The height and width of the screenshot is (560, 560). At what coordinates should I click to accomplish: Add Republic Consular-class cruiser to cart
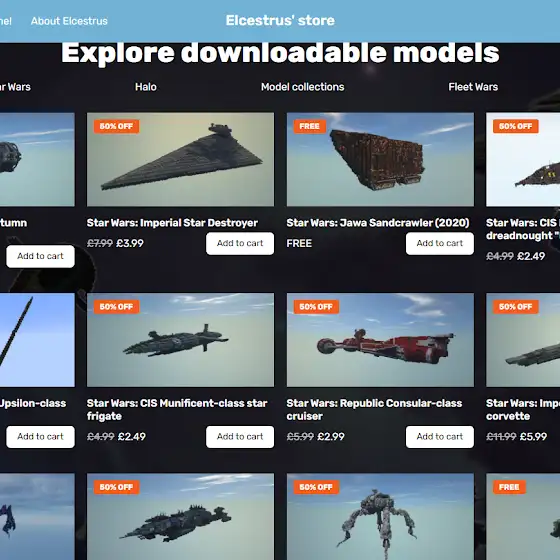click(x=440, y=436)
